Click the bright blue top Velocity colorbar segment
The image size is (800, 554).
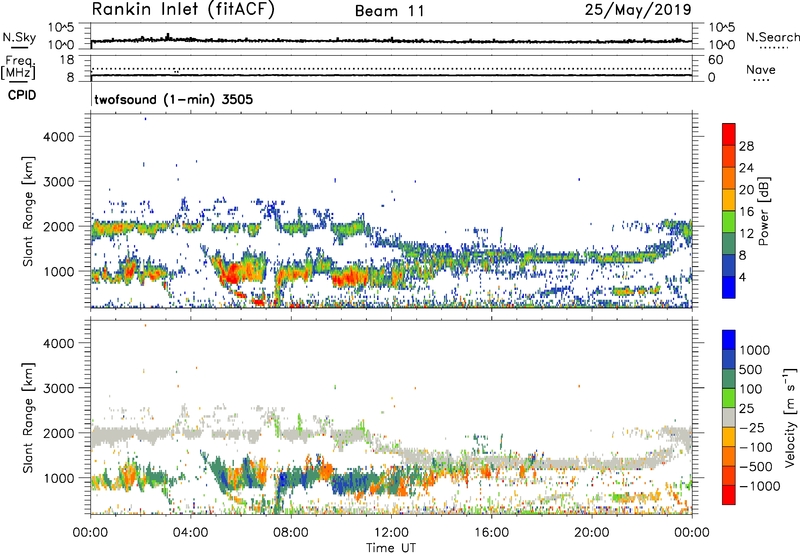point(729,340)
